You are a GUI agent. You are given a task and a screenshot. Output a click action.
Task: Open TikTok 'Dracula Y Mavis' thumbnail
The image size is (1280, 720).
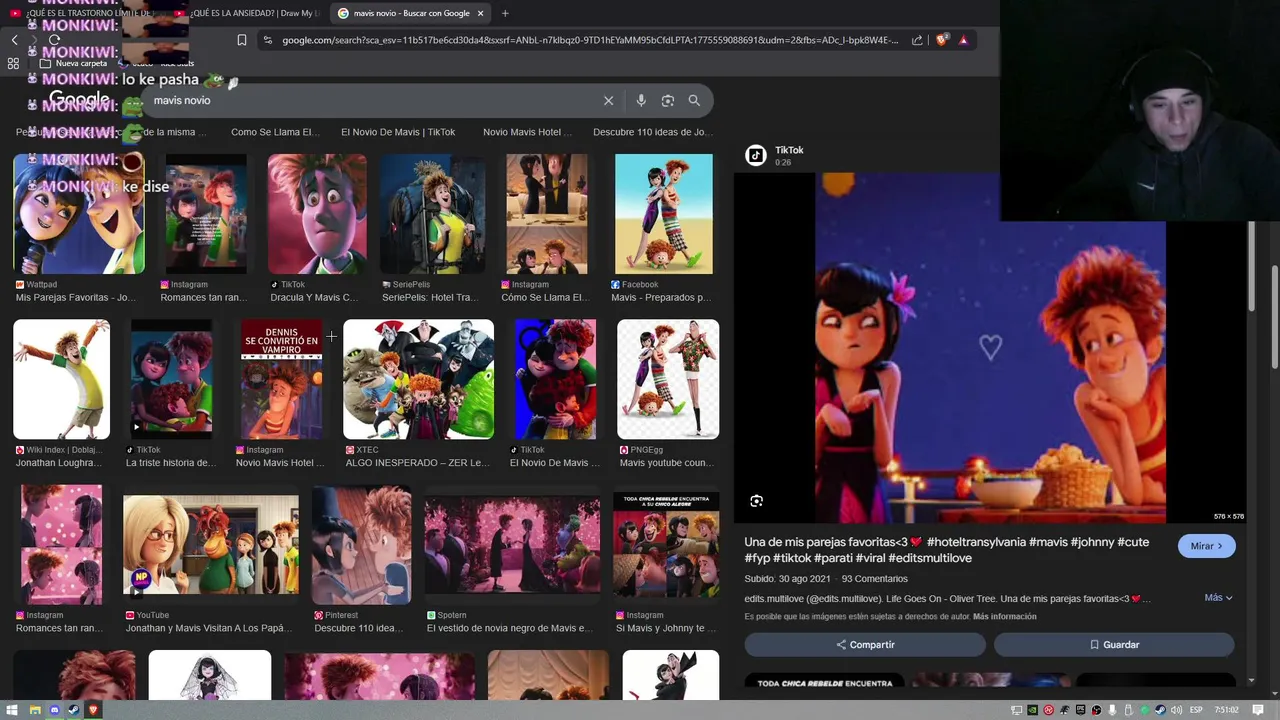pyautogui.click(x=317, y=213)
